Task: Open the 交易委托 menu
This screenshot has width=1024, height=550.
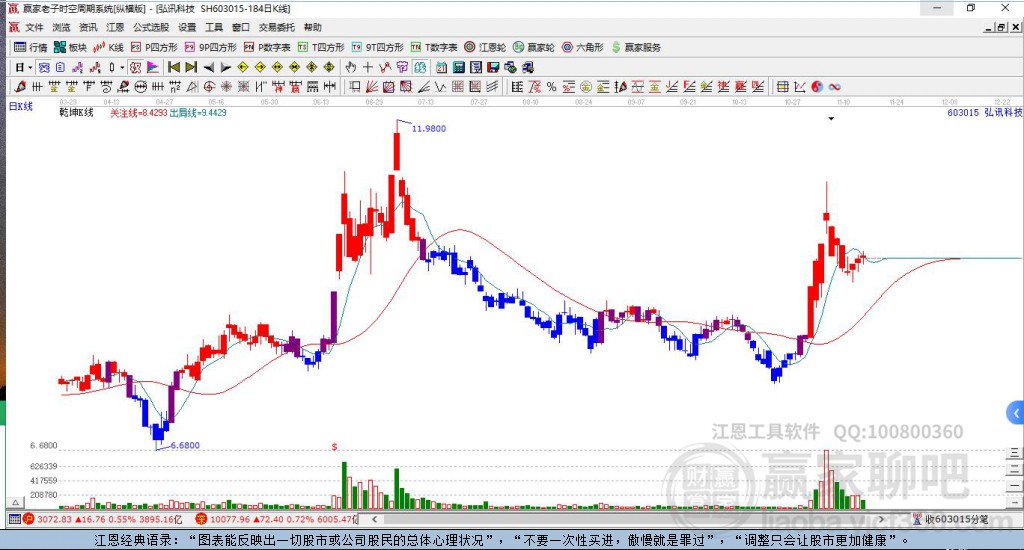Action: tap(276, 27)
